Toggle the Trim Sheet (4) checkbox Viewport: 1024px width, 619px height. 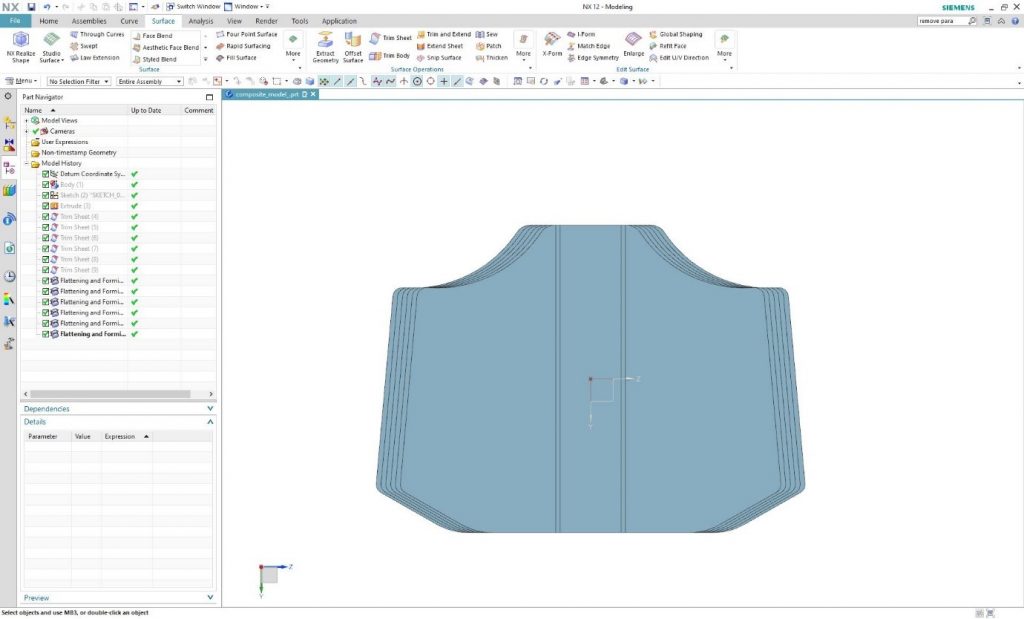pos(46,217)
